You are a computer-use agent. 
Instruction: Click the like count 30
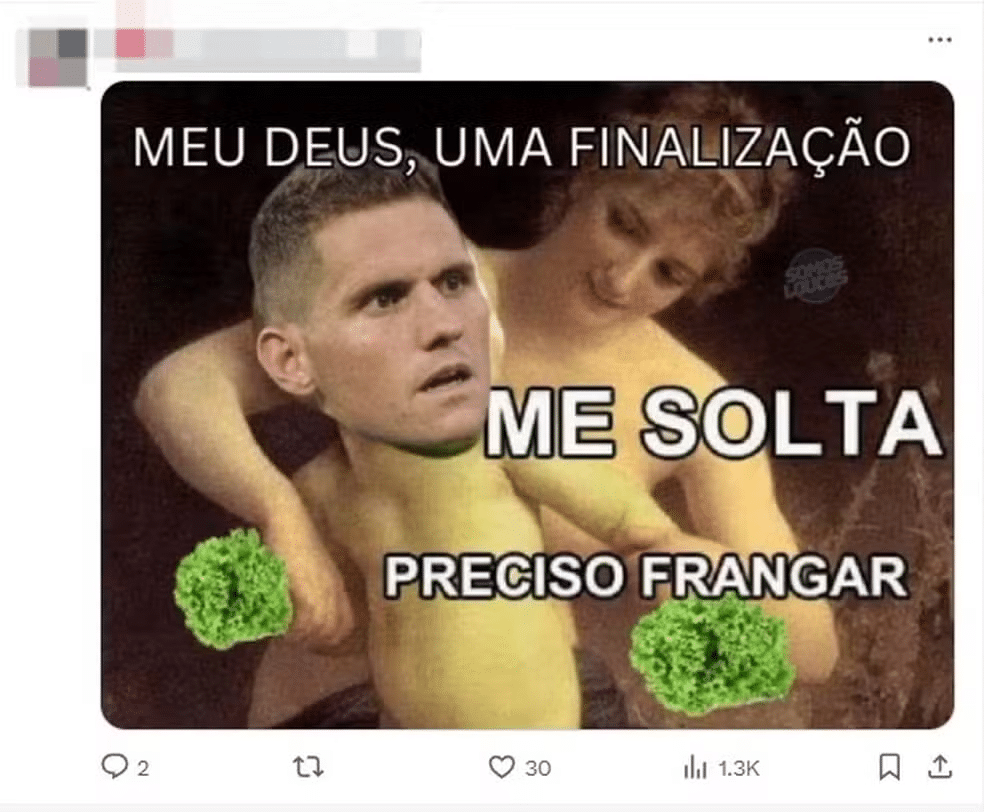(538, 768)
